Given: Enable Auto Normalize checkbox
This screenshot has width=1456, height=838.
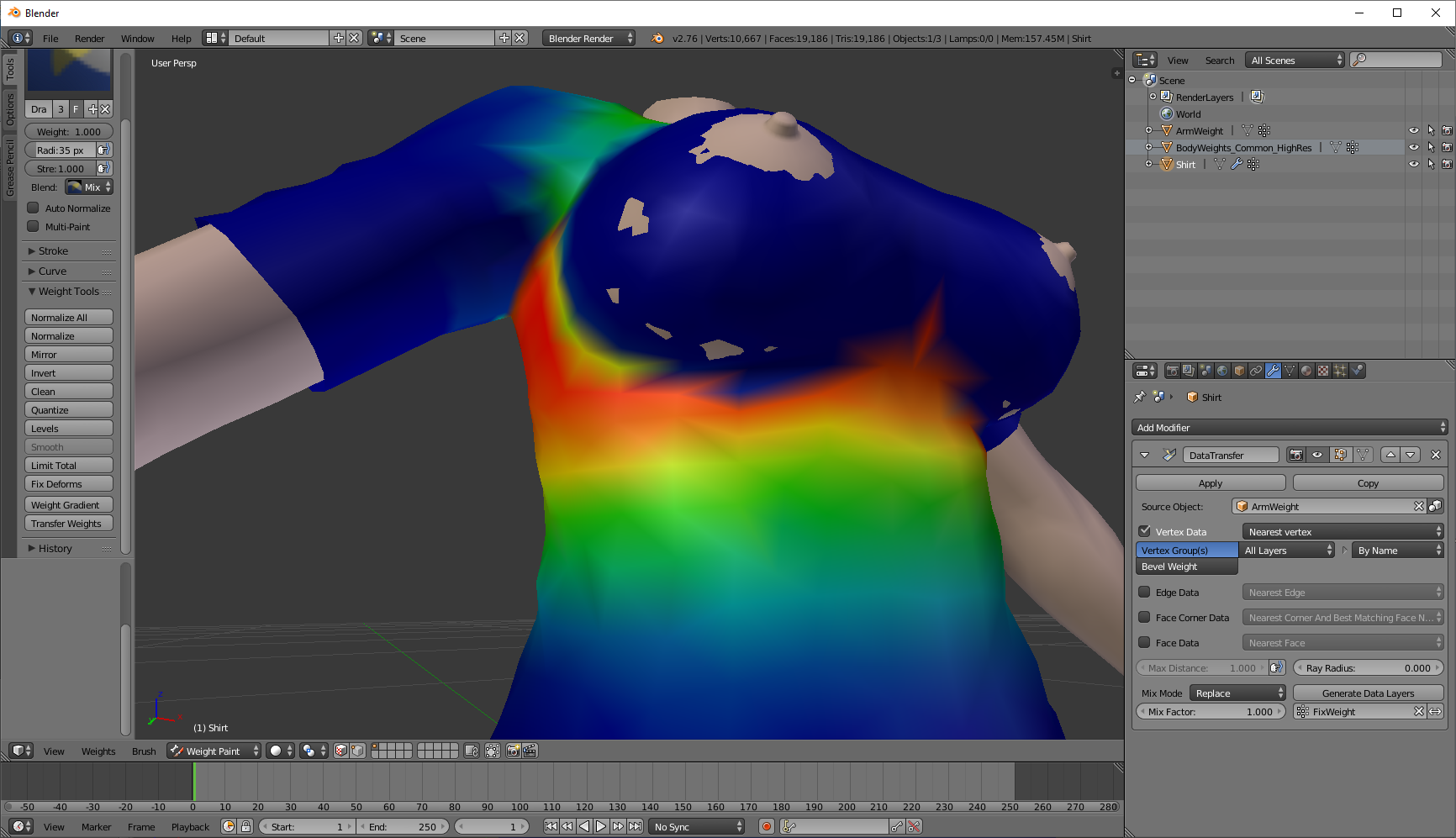Looking at the screenshot, I should tap(33, 208).
